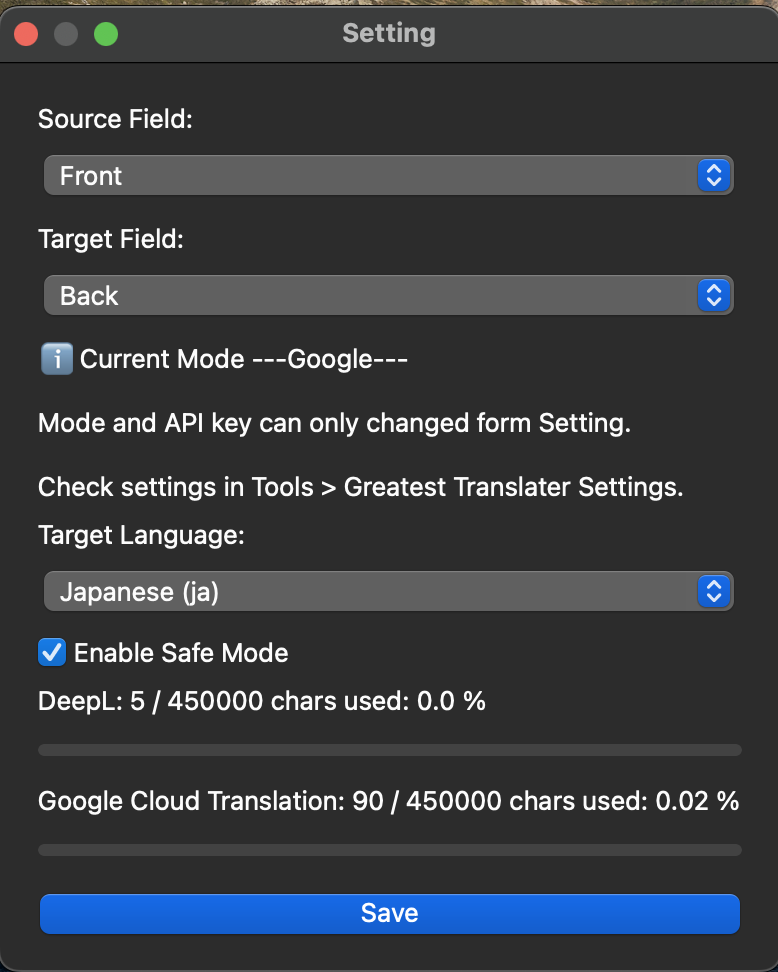Open the Target Language dropdown set to Japanese
778x972 pixels.
(388, 592)
